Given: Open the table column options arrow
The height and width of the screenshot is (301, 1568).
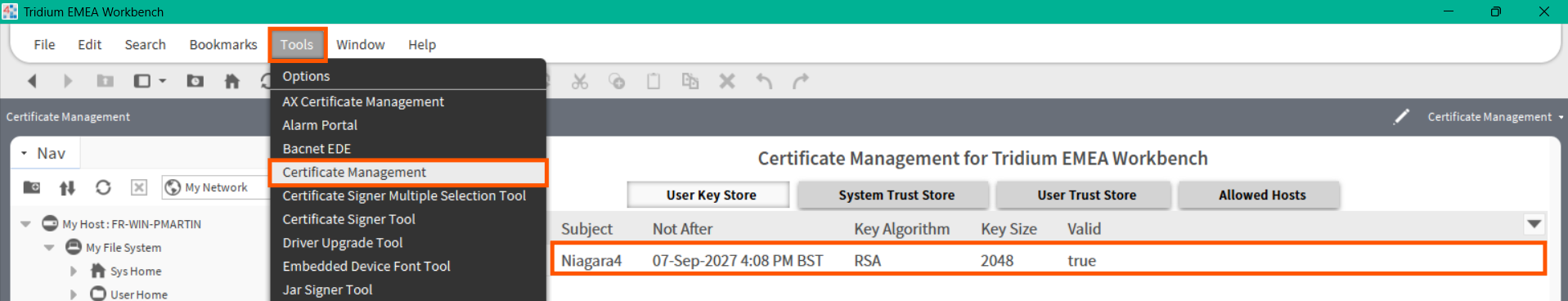Looking at the screenshot, I should click(x=1534, y=223).
